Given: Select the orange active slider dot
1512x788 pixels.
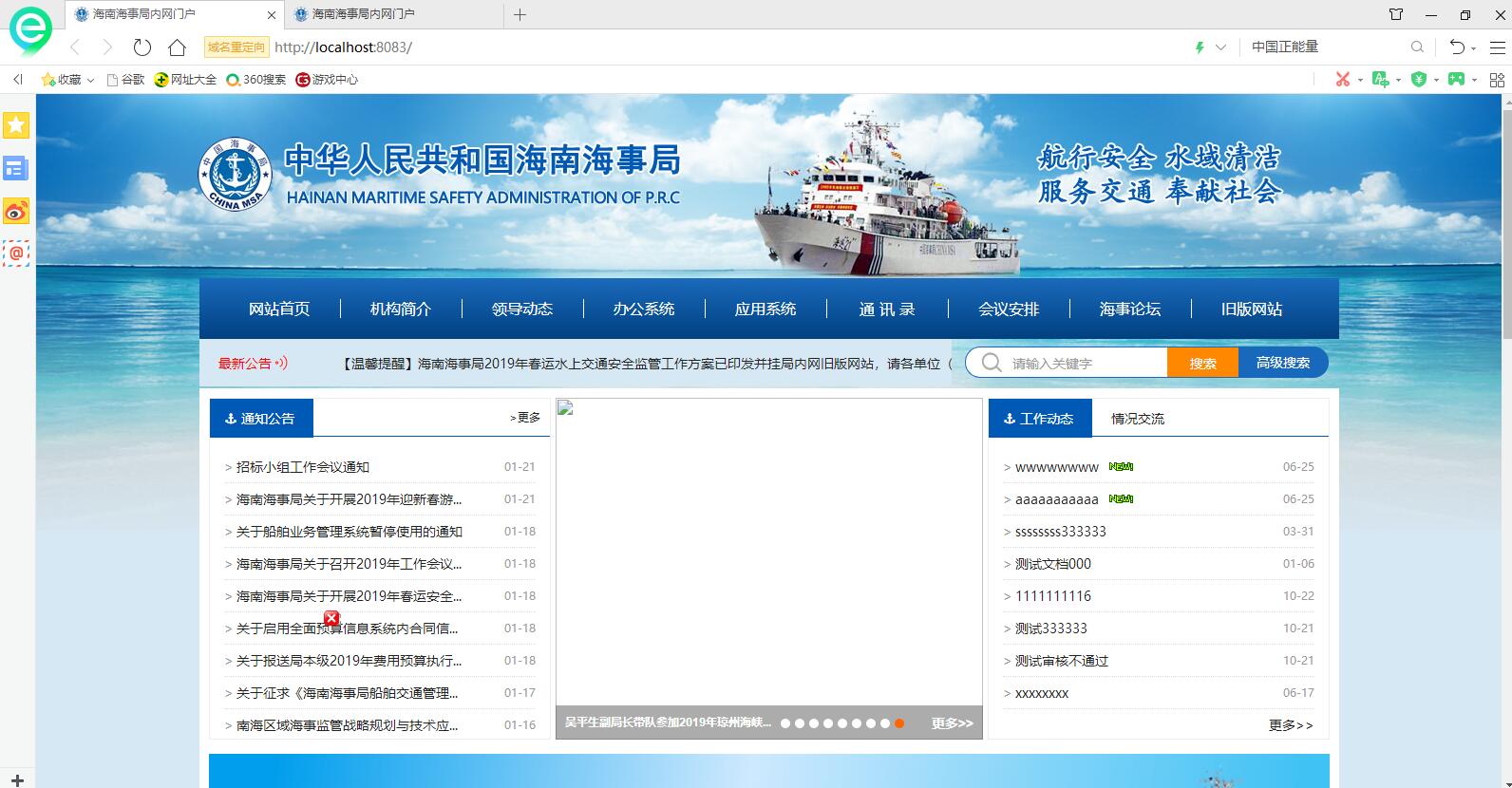Looking at the screenshot, I should click(899, 723).
